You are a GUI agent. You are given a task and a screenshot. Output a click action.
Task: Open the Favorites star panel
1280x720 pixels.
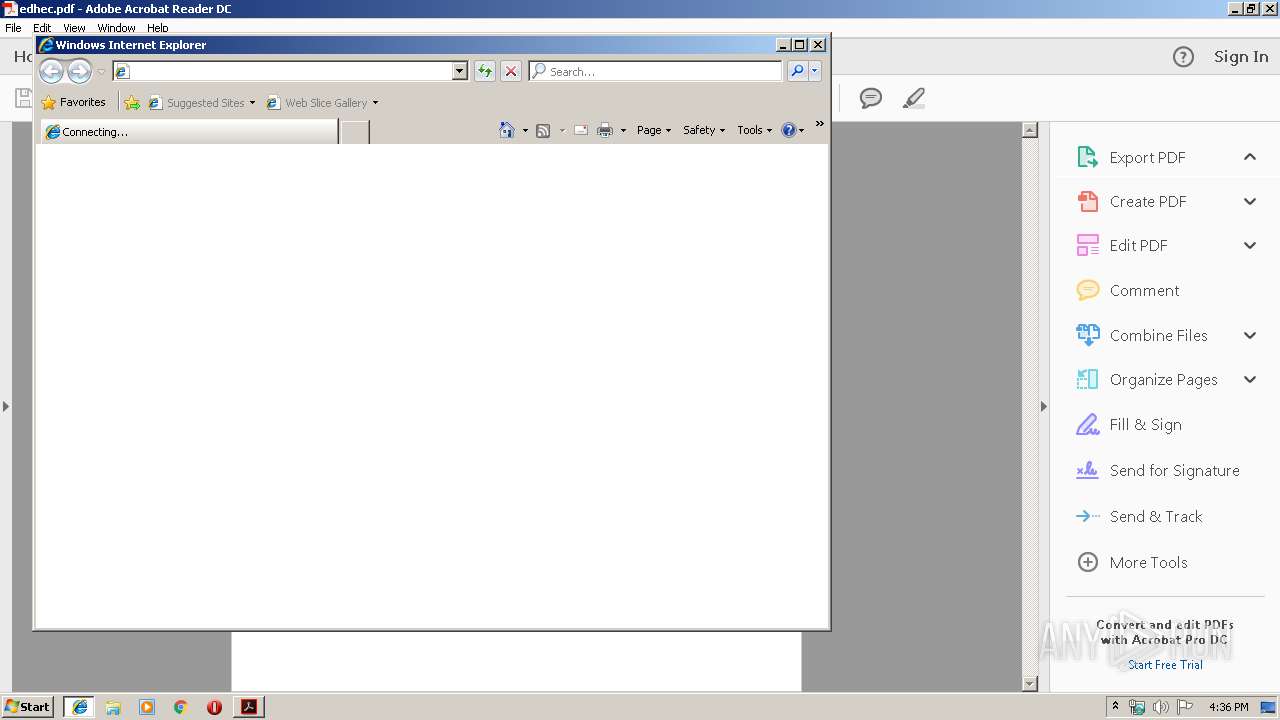click(x=74, y=102)
